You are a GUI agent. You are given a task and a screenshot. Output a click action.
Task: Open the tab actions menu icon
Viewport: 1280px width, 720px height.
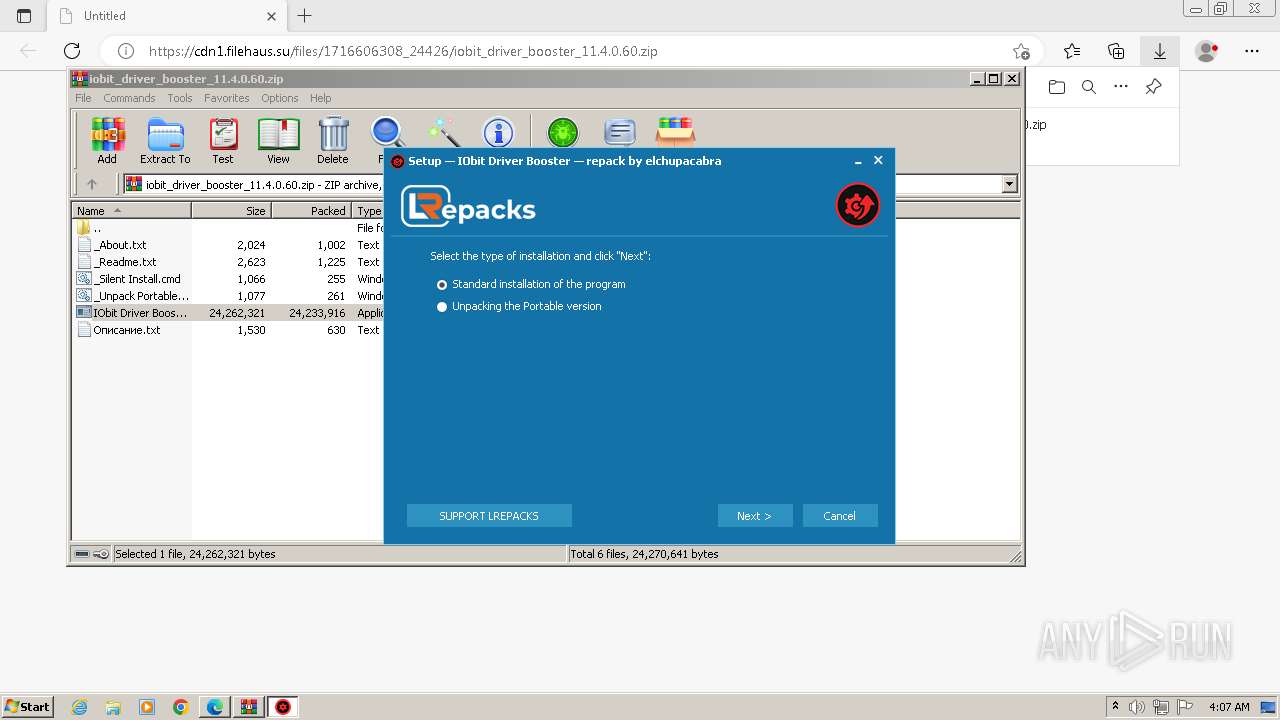[x=24, y=16]
